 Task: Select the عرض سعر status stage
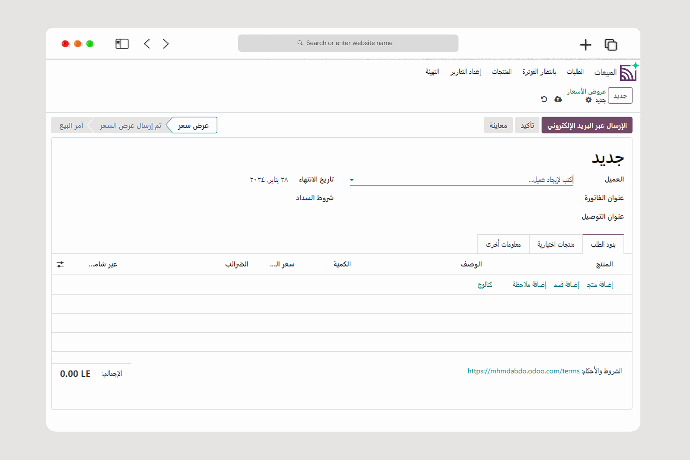193,126
